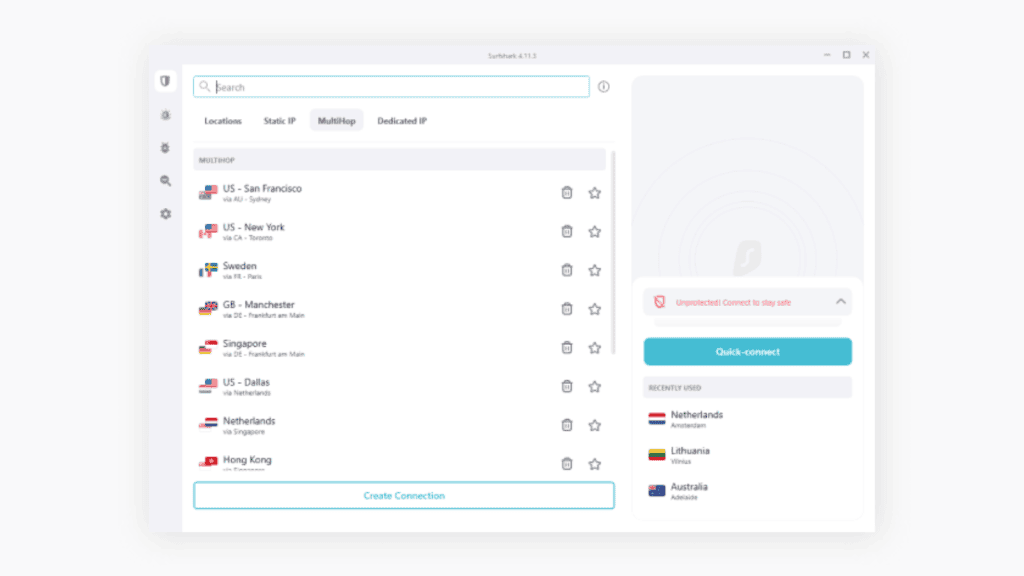This screenshot has width=1024, height=576.
Task: Open Antivirus from the sidebar
Action: click(x=165, y=147)
